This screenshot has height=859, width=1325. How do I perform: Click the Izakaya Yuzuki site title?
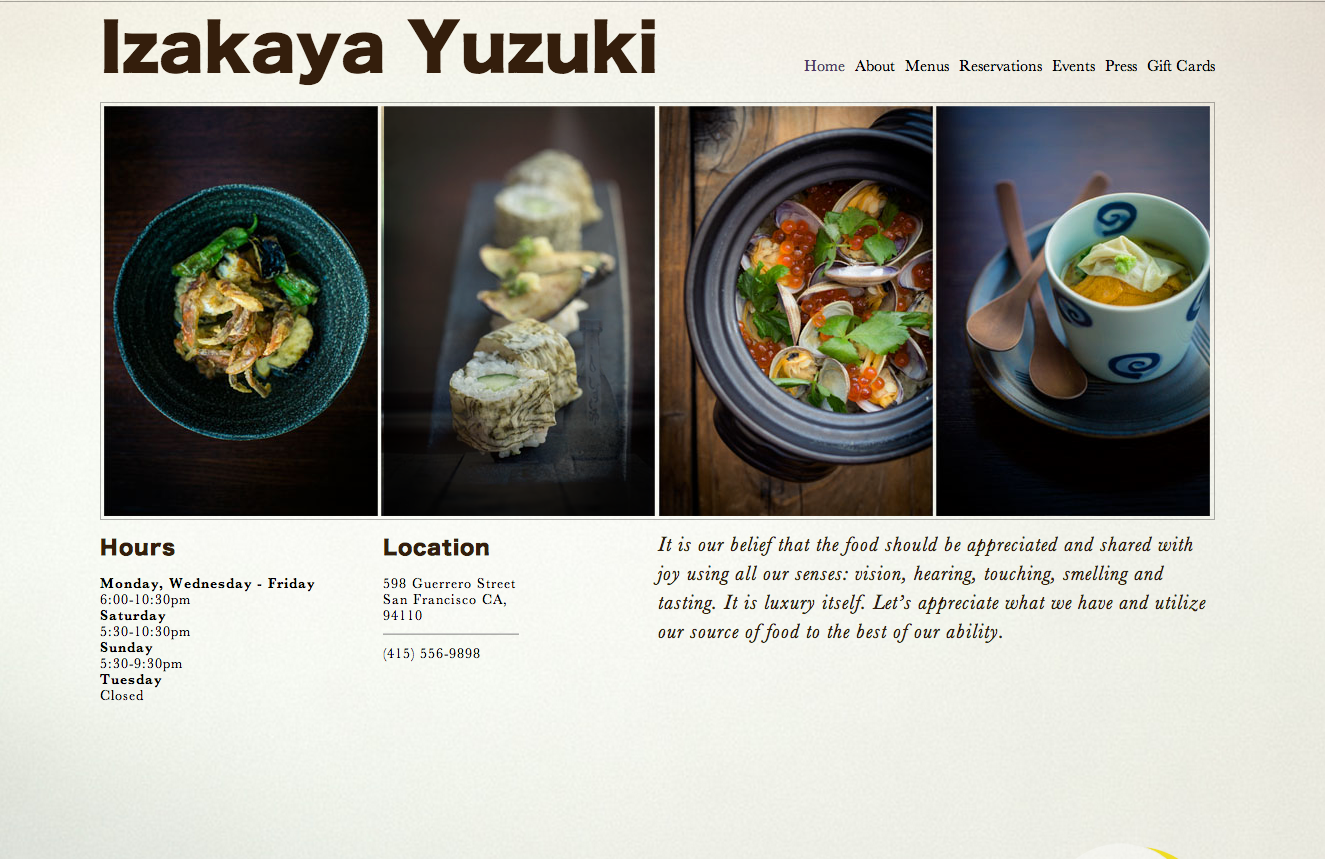379,48
